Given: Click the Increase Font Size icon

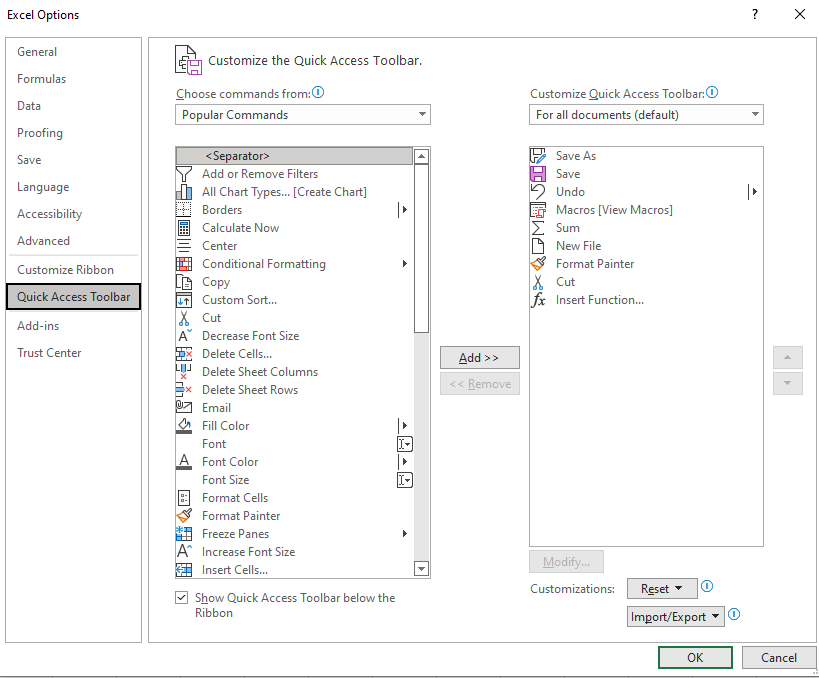Looking at the screenshot, I should (x=184, y=552).
